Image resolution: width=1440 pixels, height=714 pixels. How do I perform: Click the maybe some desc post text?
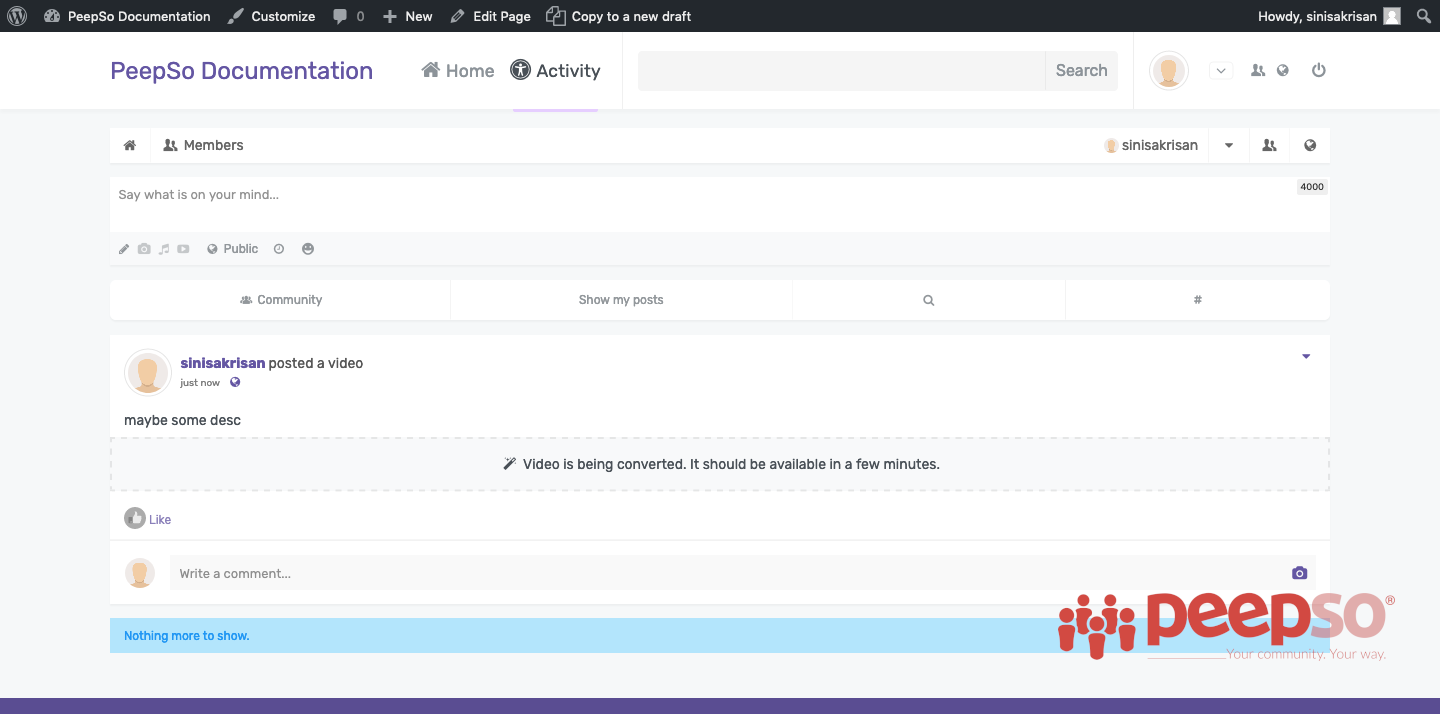(182, 420)
